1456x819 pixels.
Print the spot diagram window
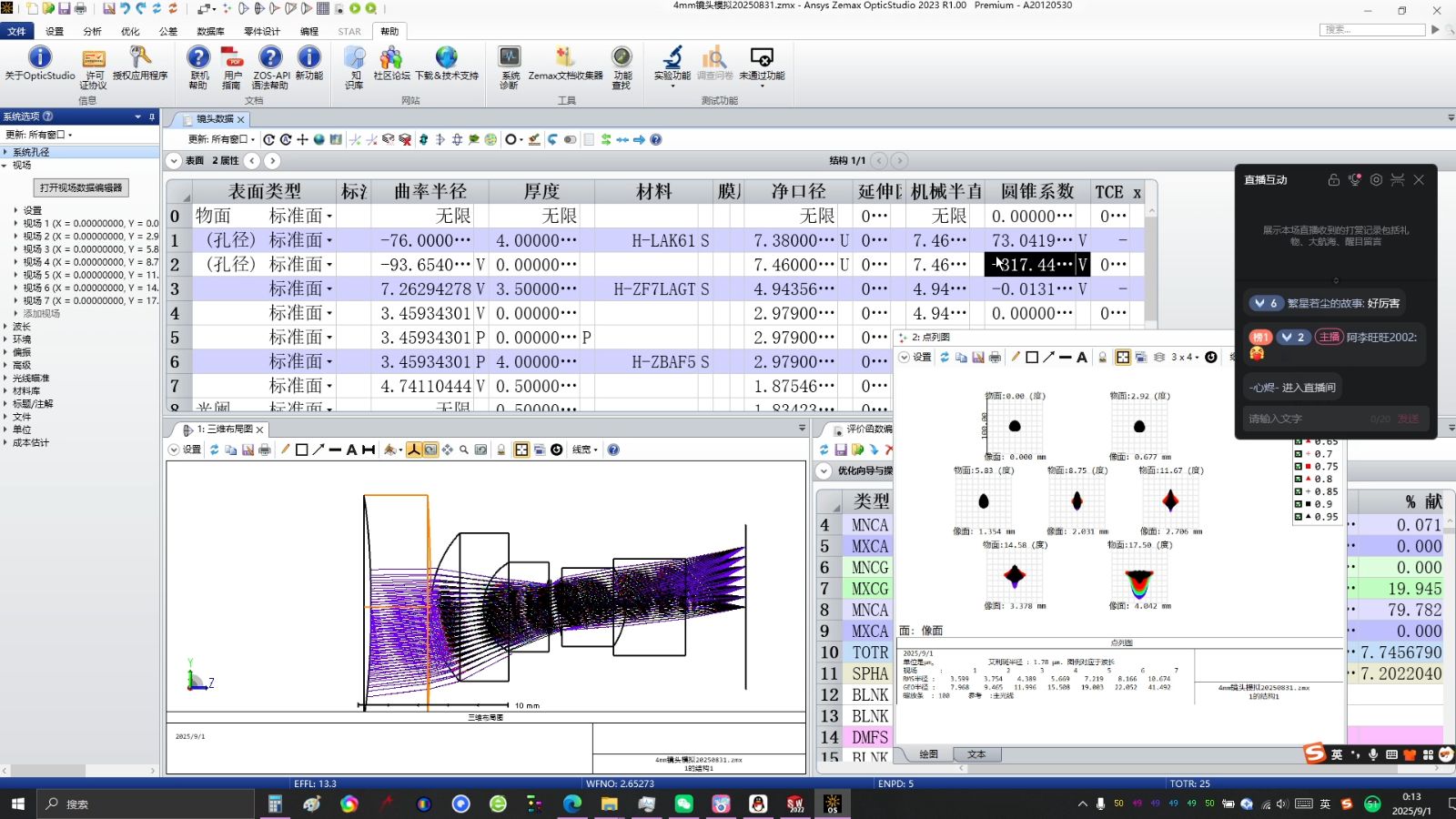[x=995, y=358]
